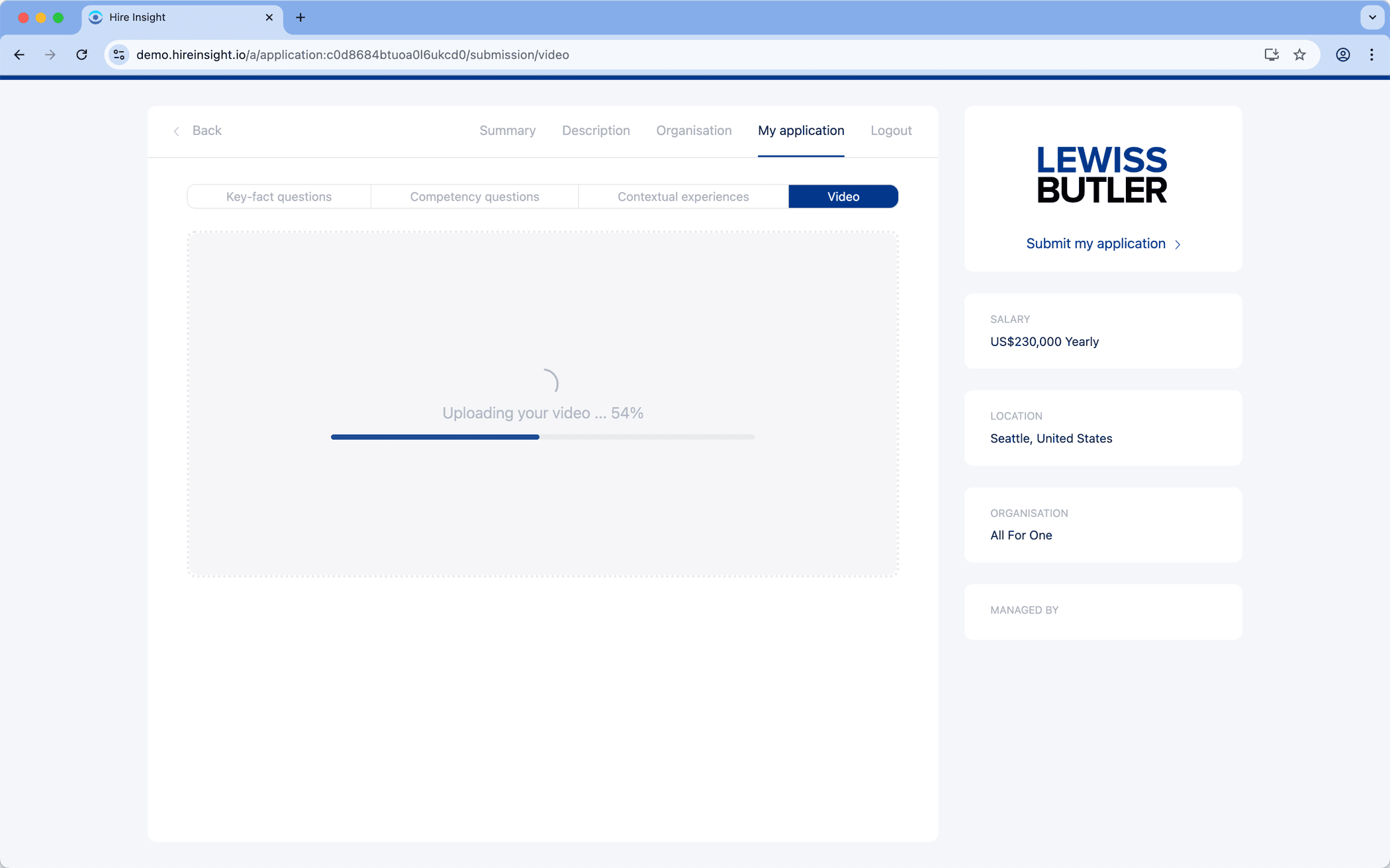Open the site information icon in address bar
Image resolution: width=1390 pixels, height=868 pixels.
[x=119, y=55]
